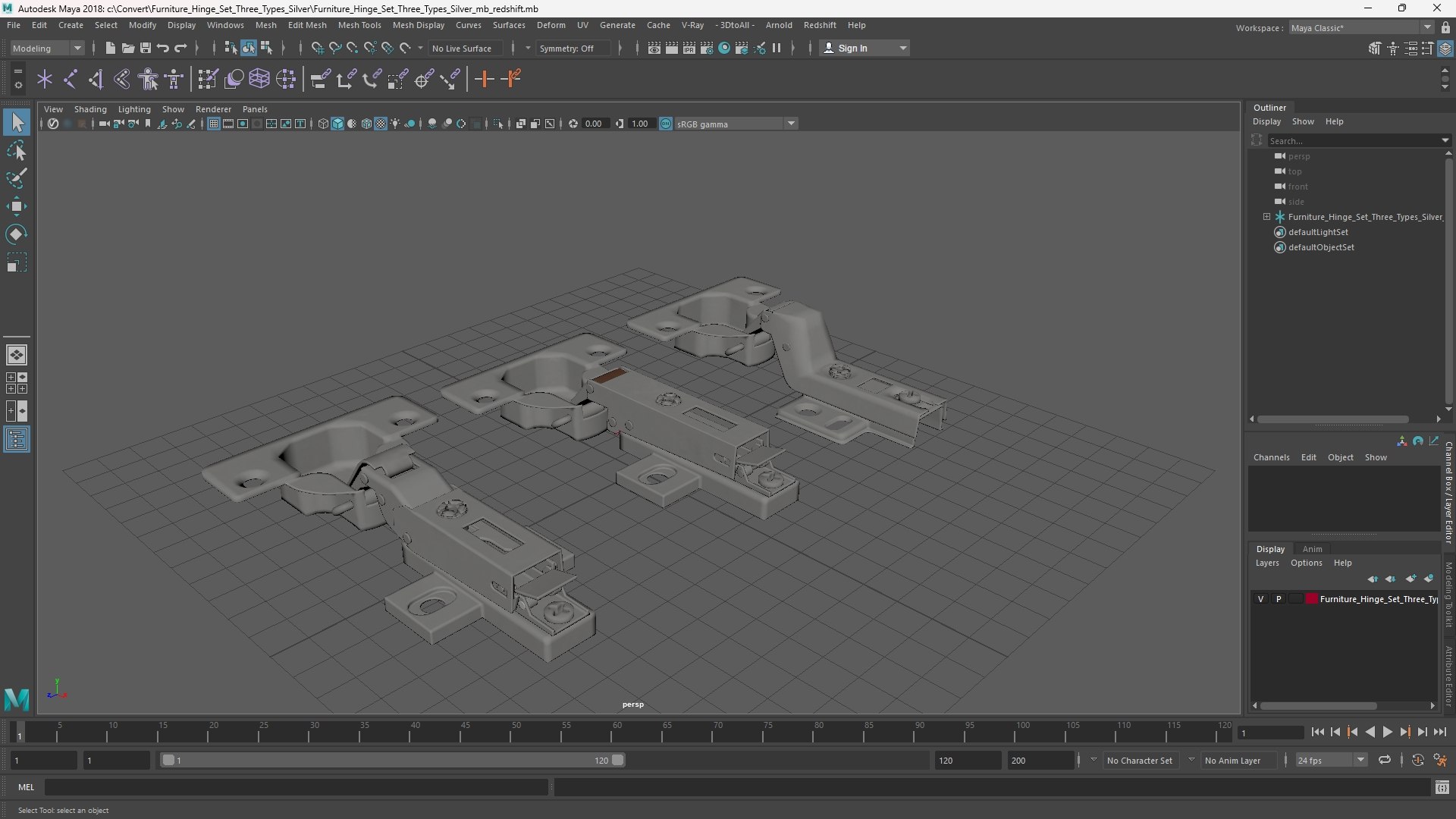Click the red layer color swatch
Viewport: 1456px width, 819px height.
coord(1311,599)
